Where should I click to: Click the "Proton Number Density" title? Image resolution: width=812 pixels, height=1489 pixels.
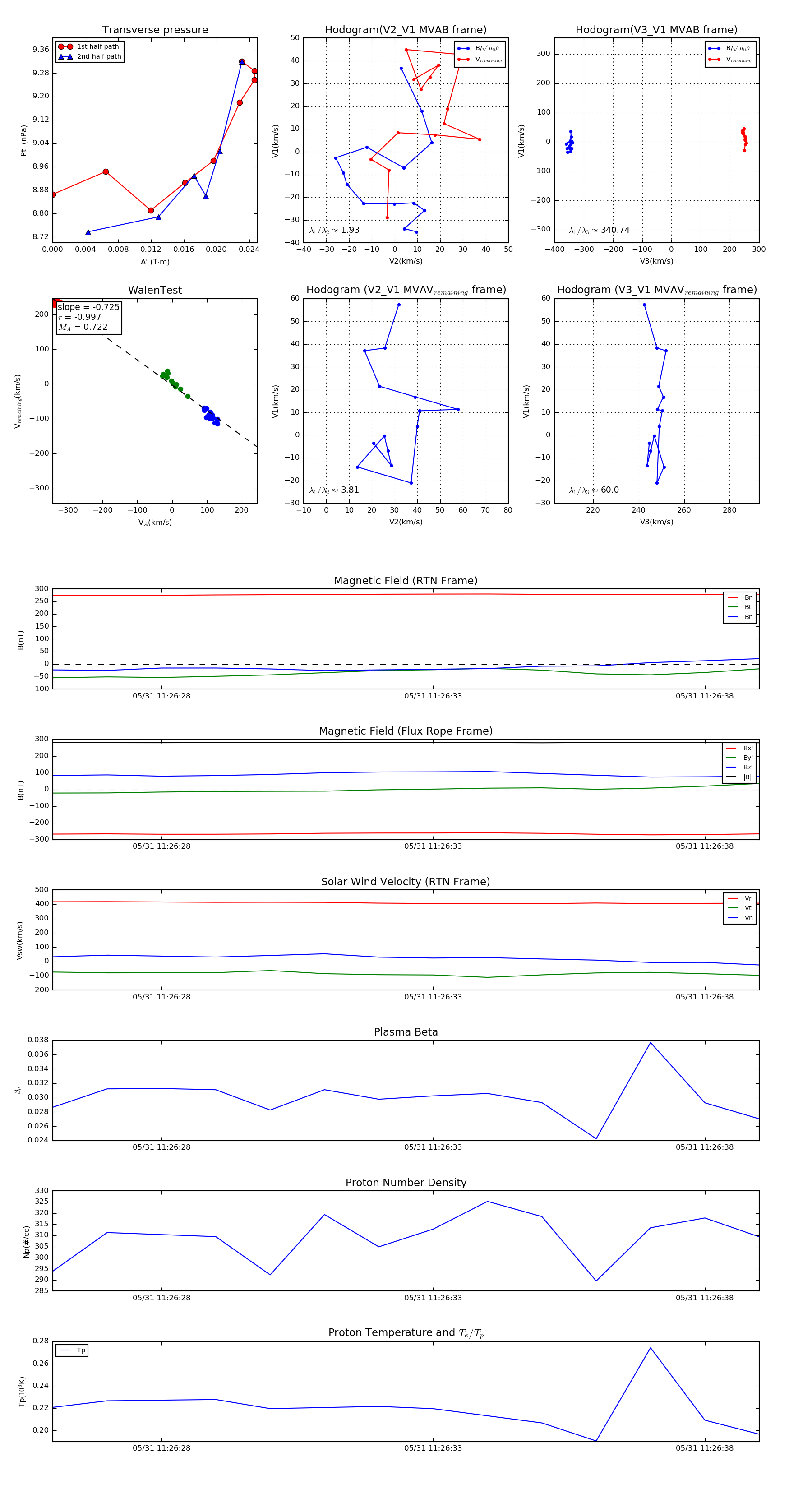[406, 1183]
